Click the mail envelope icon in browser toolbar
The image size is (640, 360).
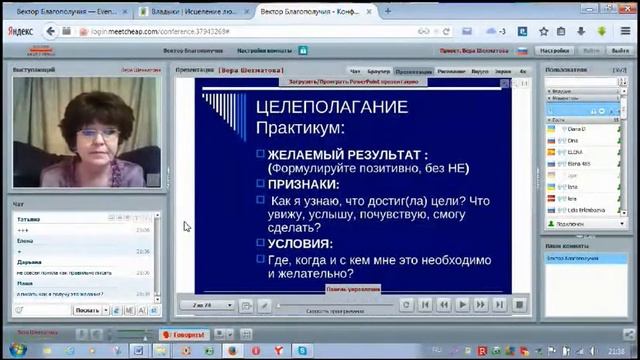pyautogui.click(x=467, y=31)
